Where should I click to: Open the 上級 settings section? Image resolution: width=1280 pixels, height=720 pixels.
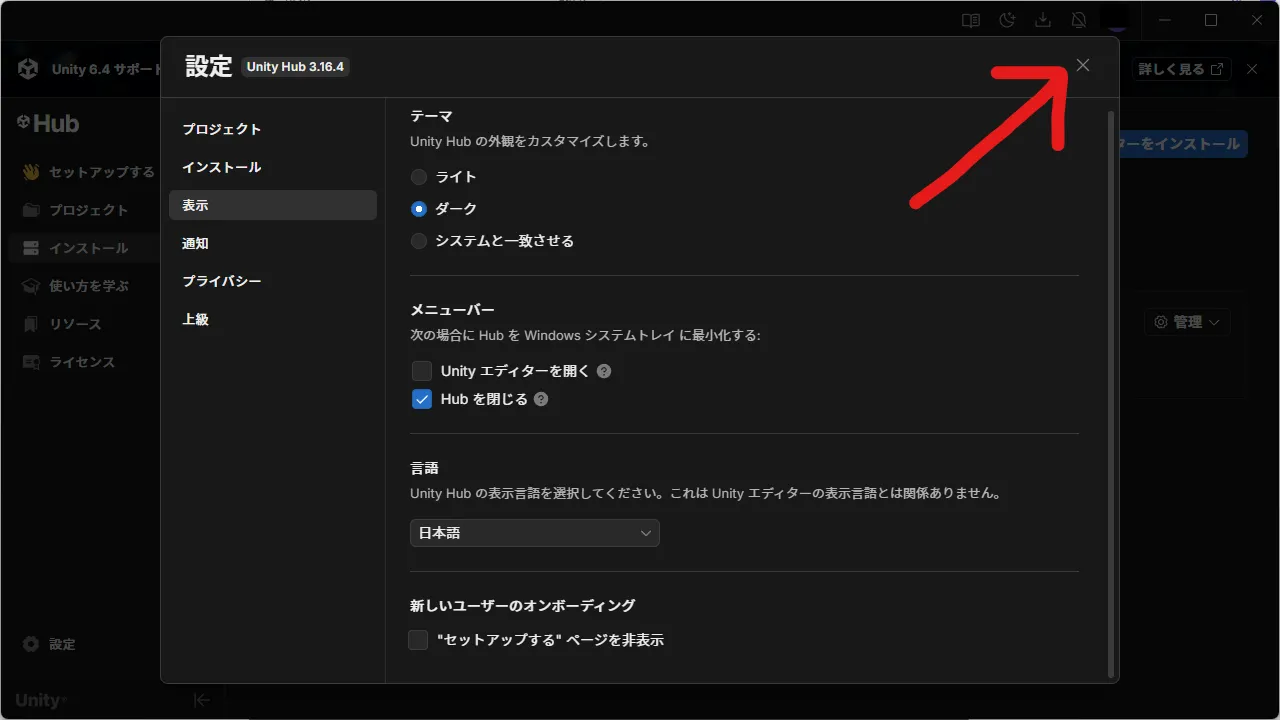point(195,318)
